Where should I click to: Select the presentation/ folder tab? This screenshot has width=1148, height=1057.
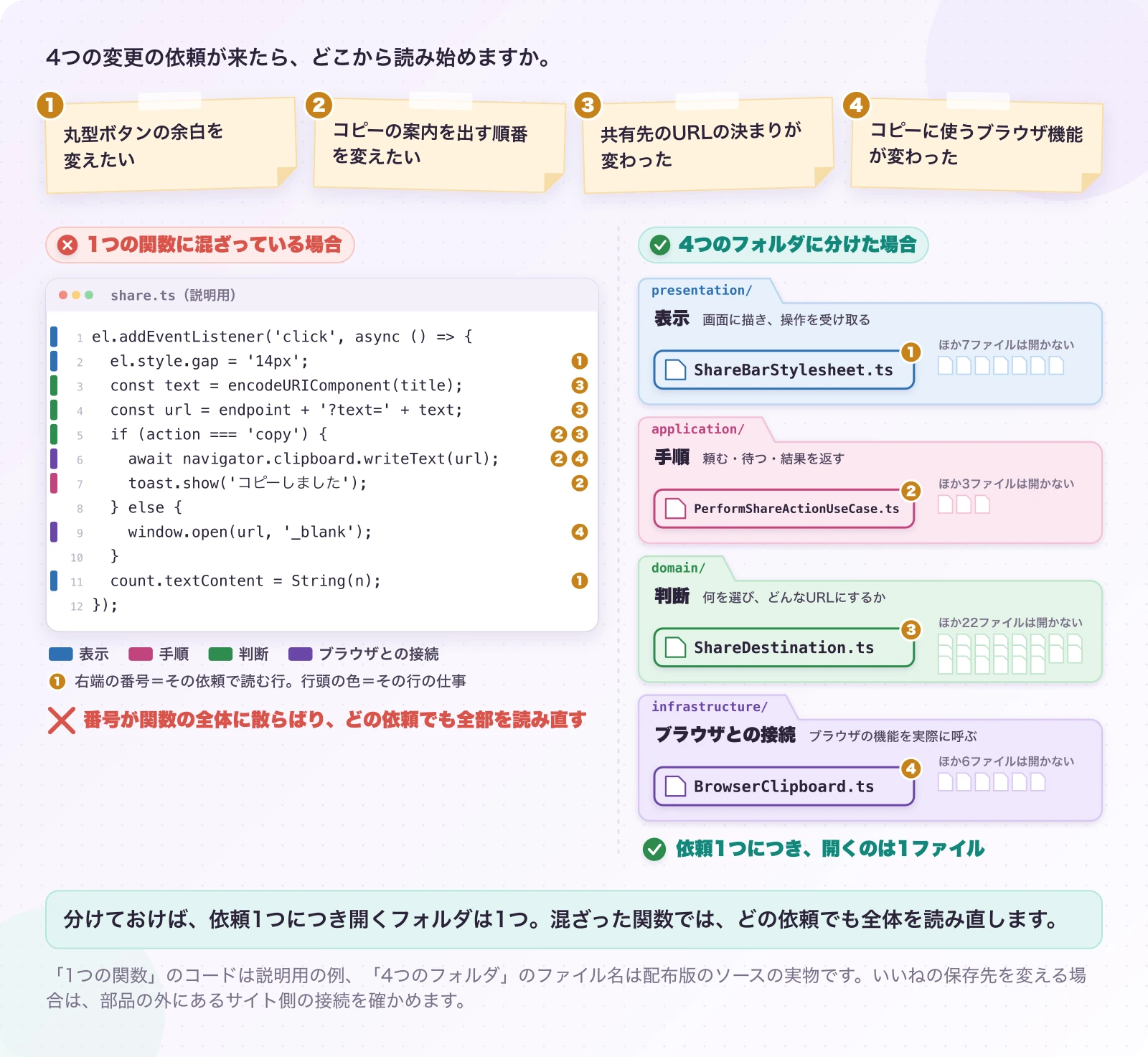tap(702, 290)
